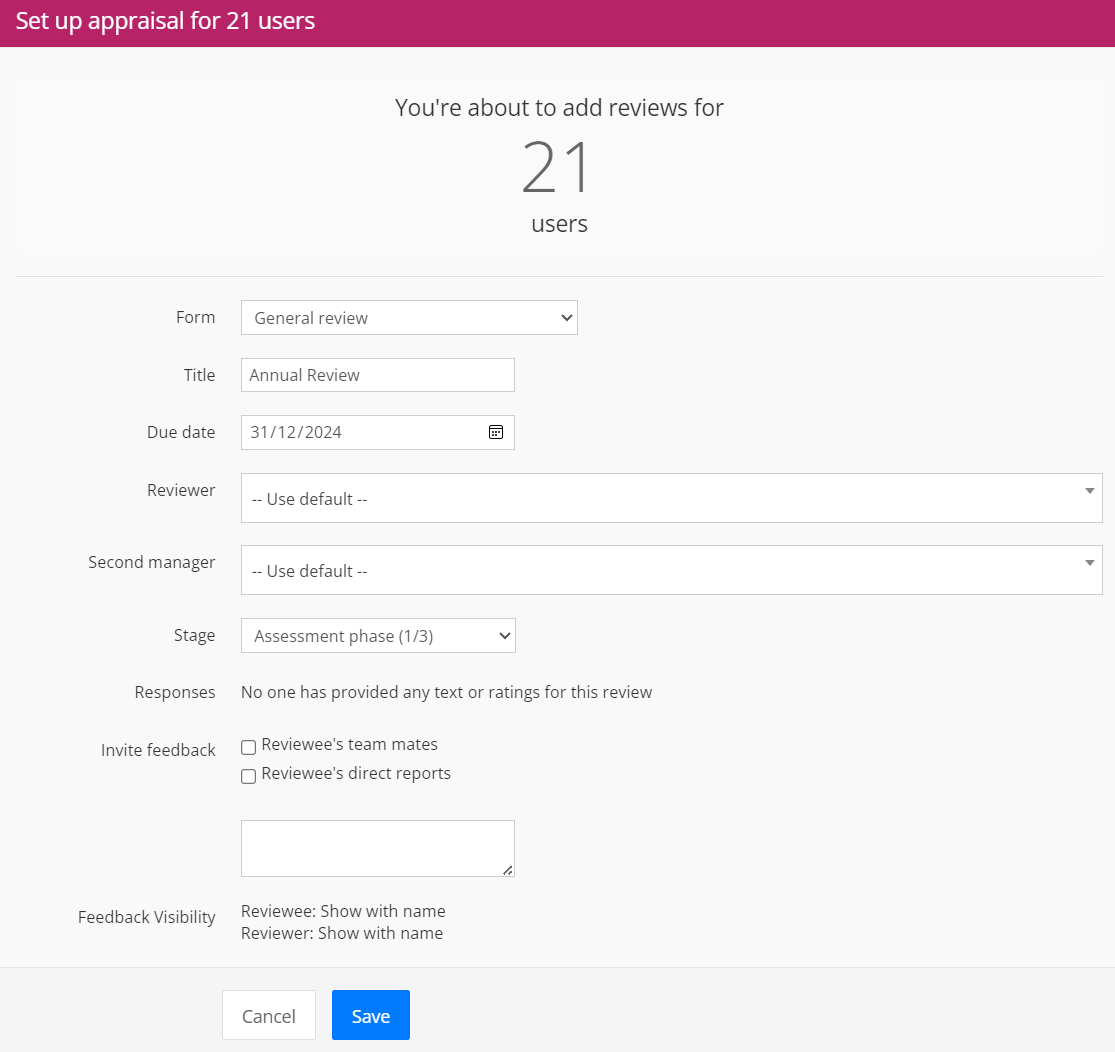Click the Reviewer field's dropdown arrow

[1089, 491]
